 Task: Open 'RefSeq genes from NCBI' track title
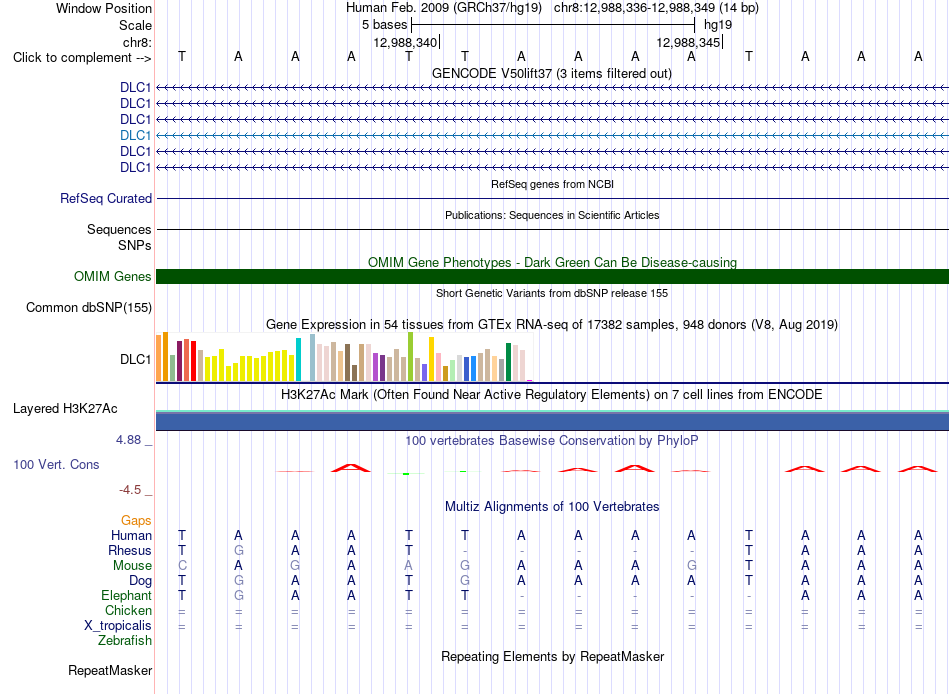click(553, 184)
